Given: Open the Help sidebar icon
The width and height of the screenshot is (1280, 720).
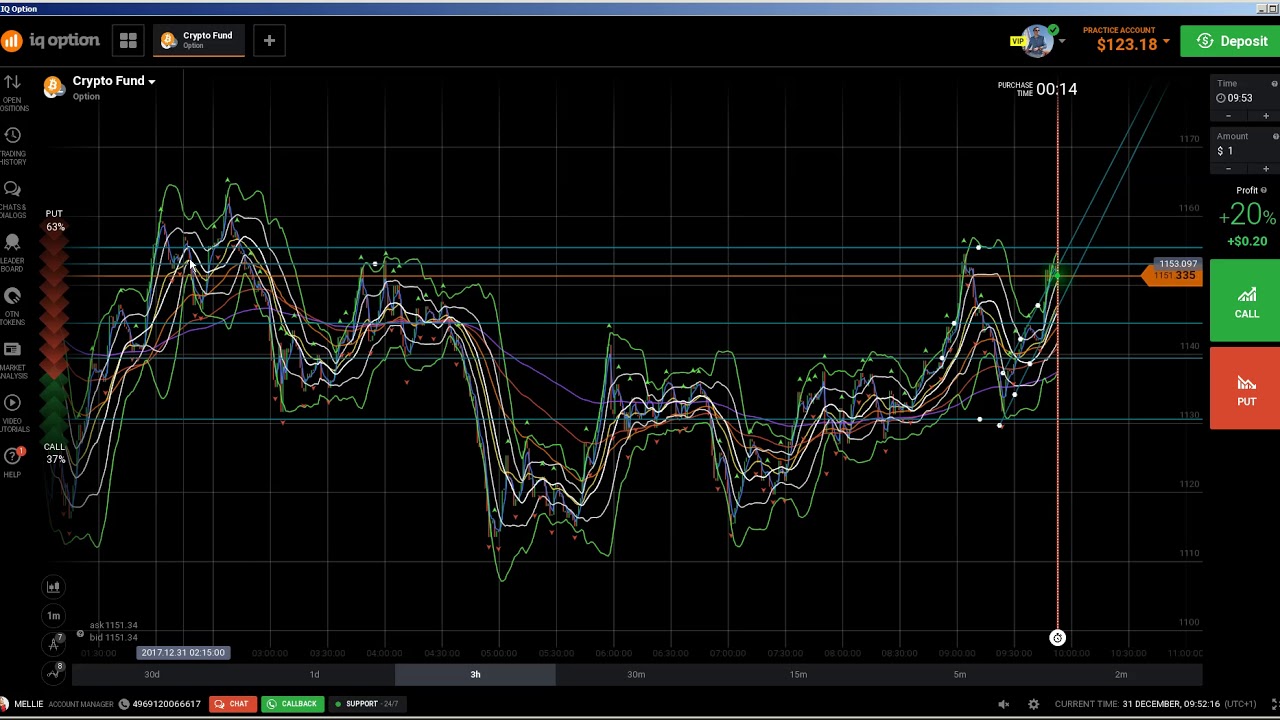Looking at the screenshot, I should coord(12,461).
